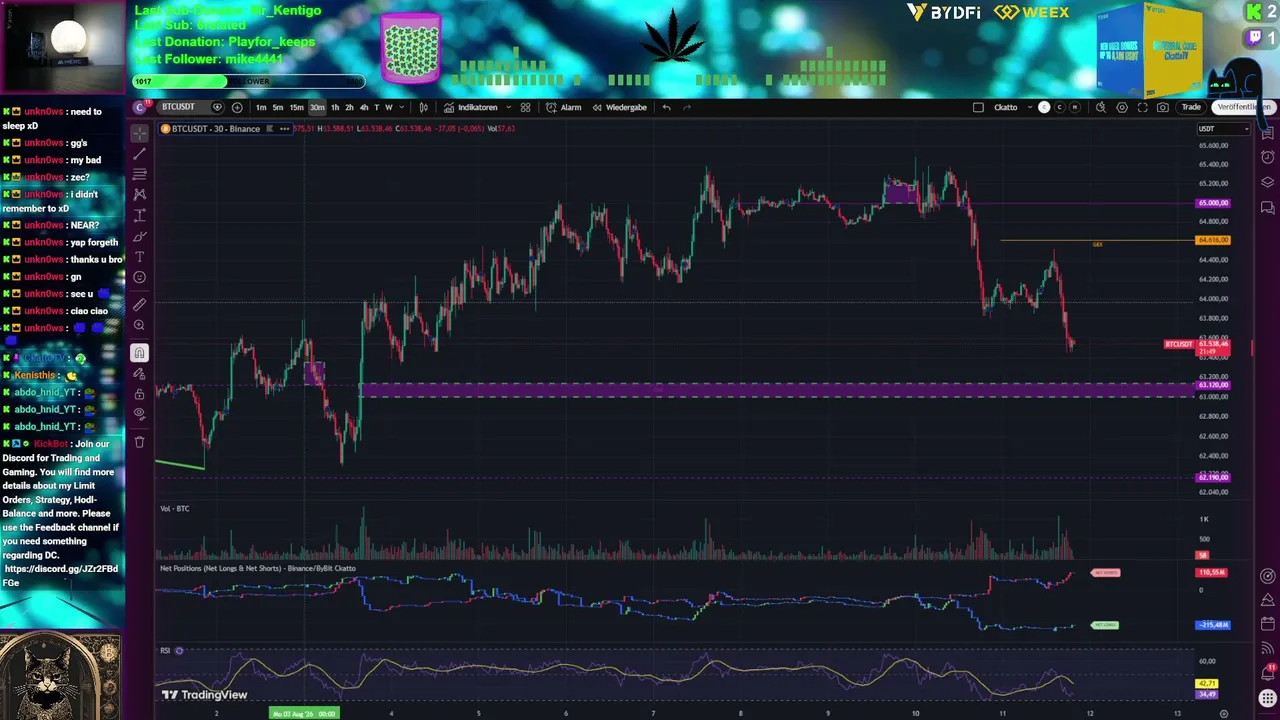Select the crosshair cursor tool
The width and height of the screenshot is (1280, 720).
139,133
